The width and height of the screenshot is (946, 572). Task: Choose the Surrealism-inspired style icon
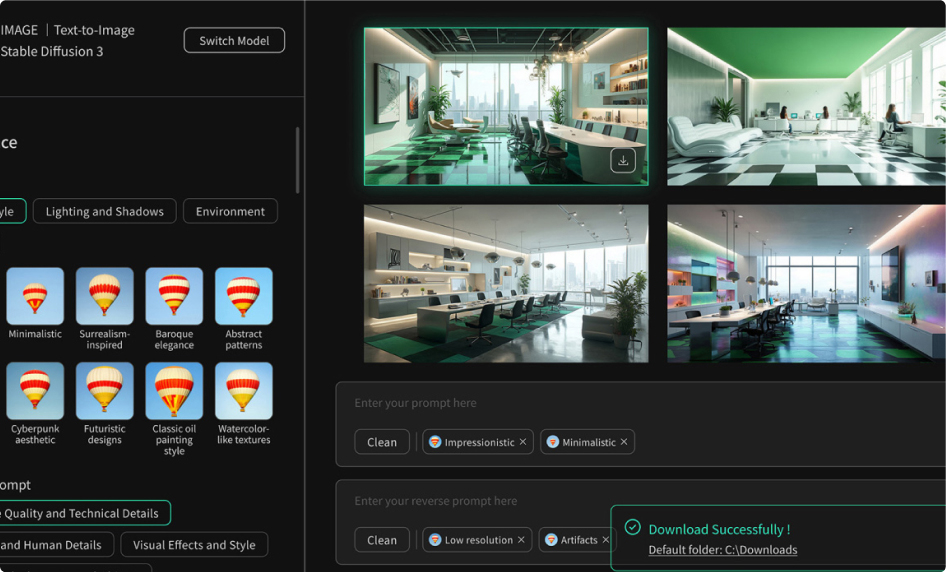click(104, 296)
